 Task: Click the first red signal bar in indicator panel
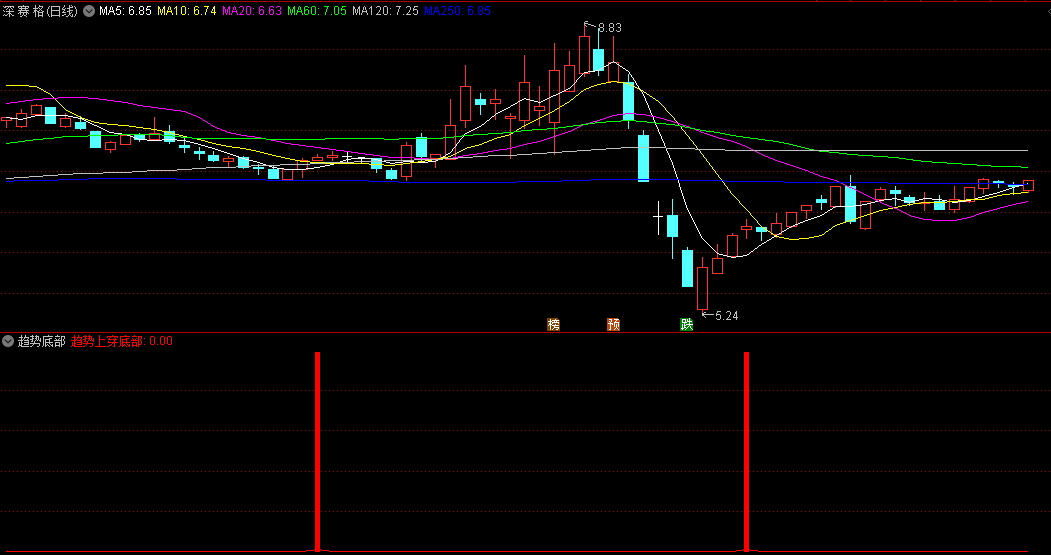pyautogui.click(x=318, y=451)
